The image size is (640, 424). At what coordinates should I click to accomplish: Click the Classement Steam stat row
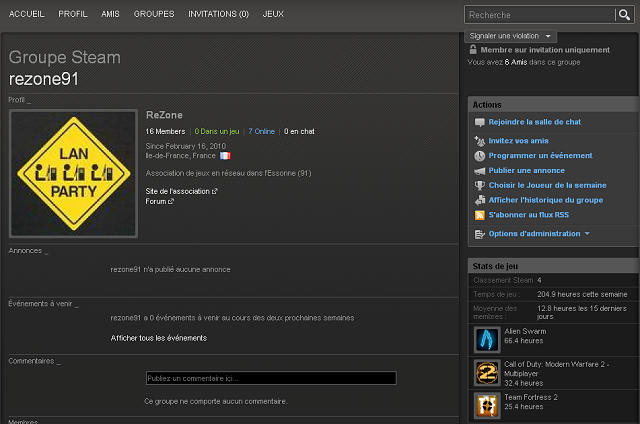[553, 280]
